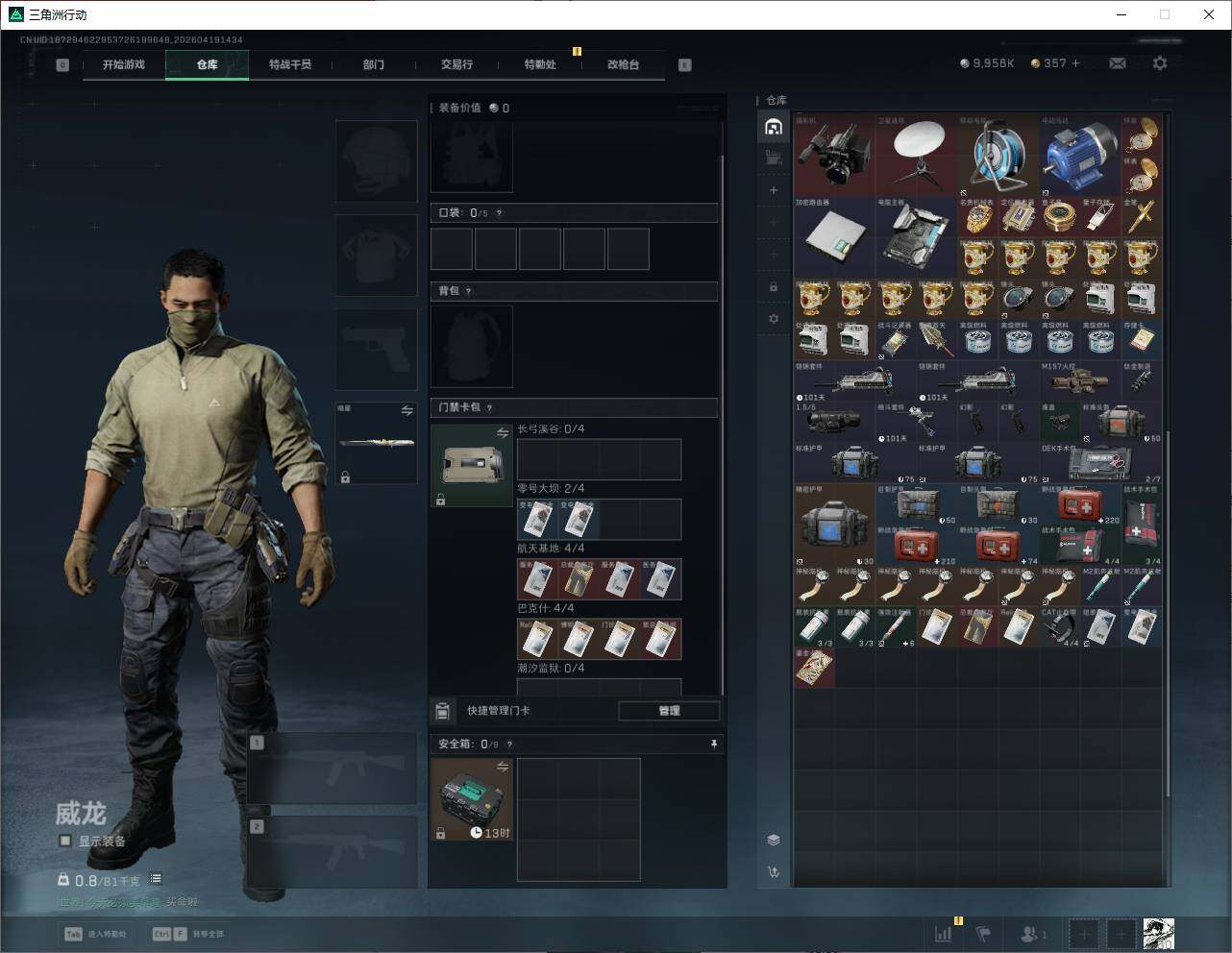Expand next tabs with right nav arrow
The height and width of the screenshot is (953, 1232).
tap(684, 65)
